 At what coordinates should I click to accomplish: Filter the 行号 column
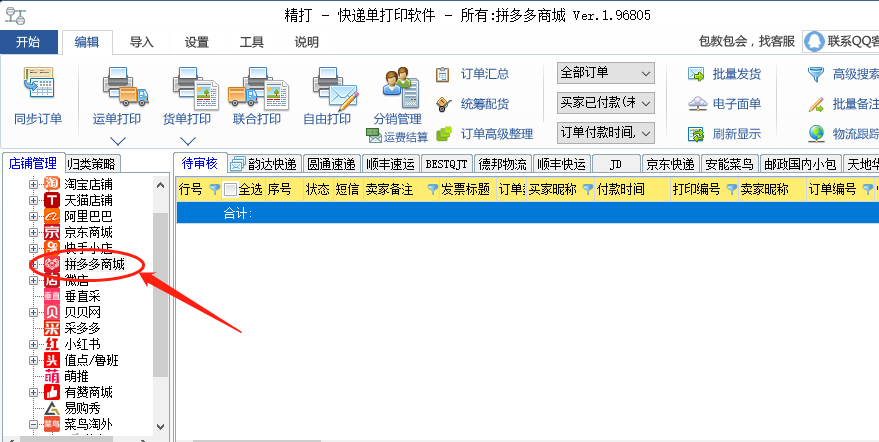pyautogui.click(x=214, y=190)
